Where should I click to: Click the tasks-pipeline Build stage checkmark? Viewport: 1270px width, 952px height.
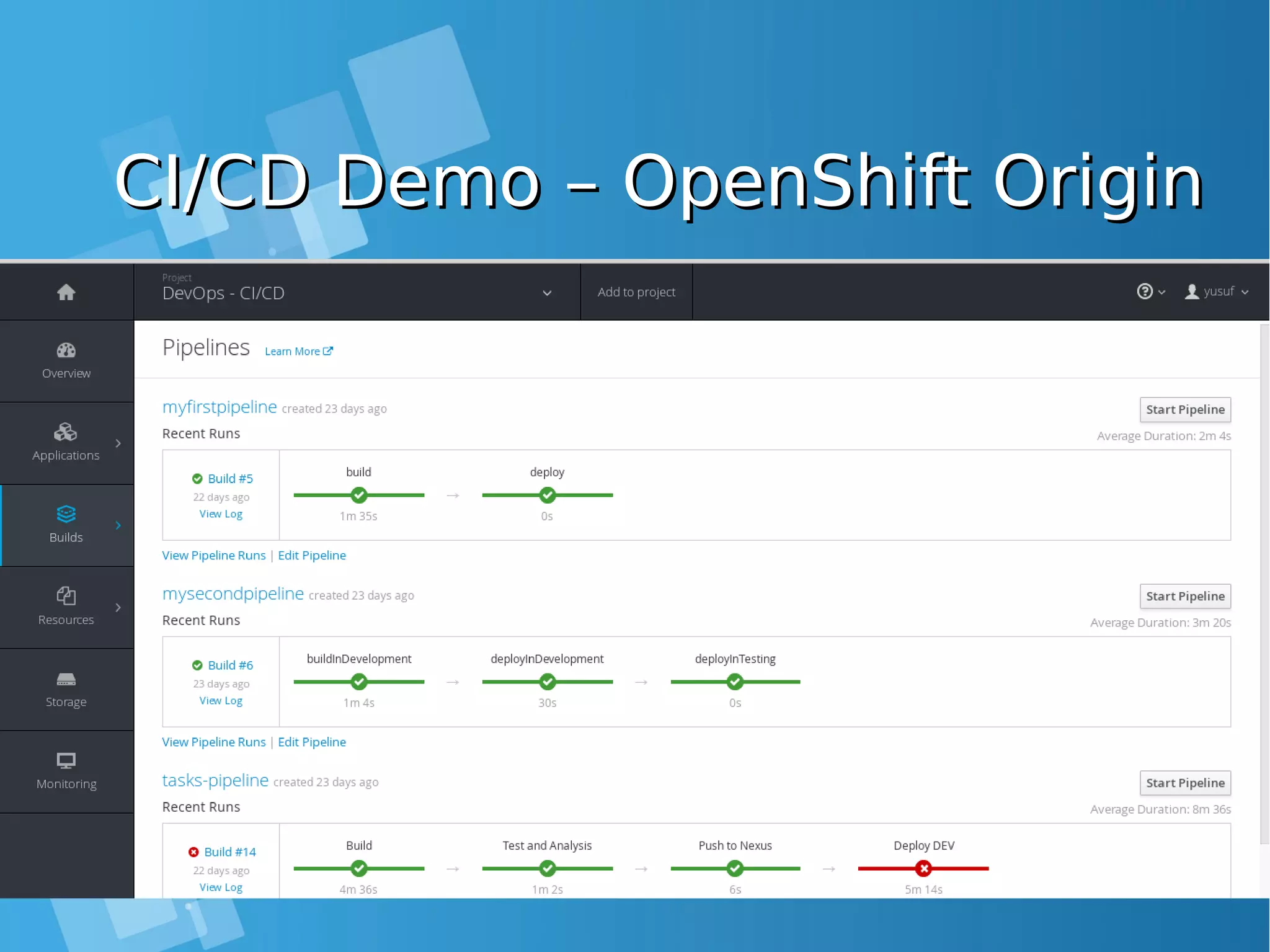[x=359, y=868]
